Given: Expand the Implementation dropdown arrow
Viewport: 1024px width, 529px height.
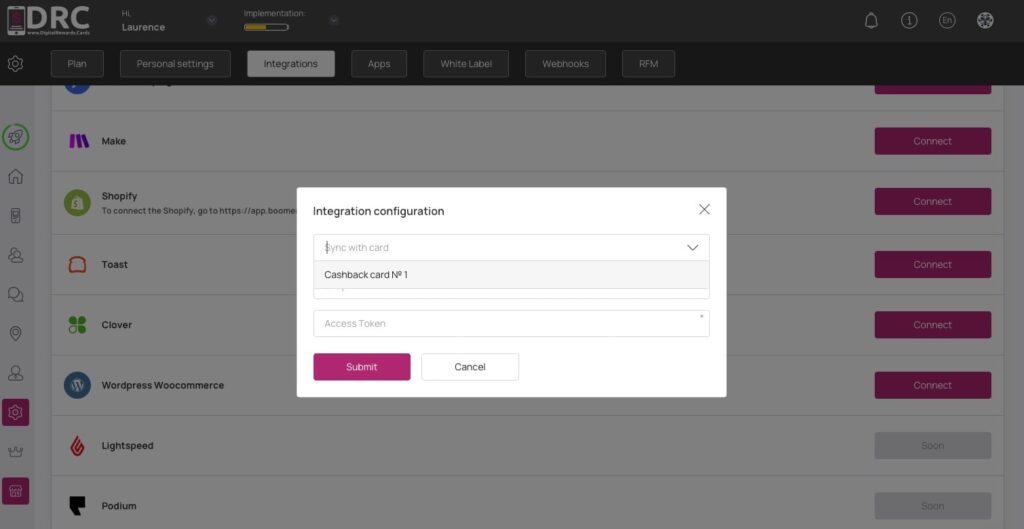Looking at the screenshot, I should [x=334, y=20].
